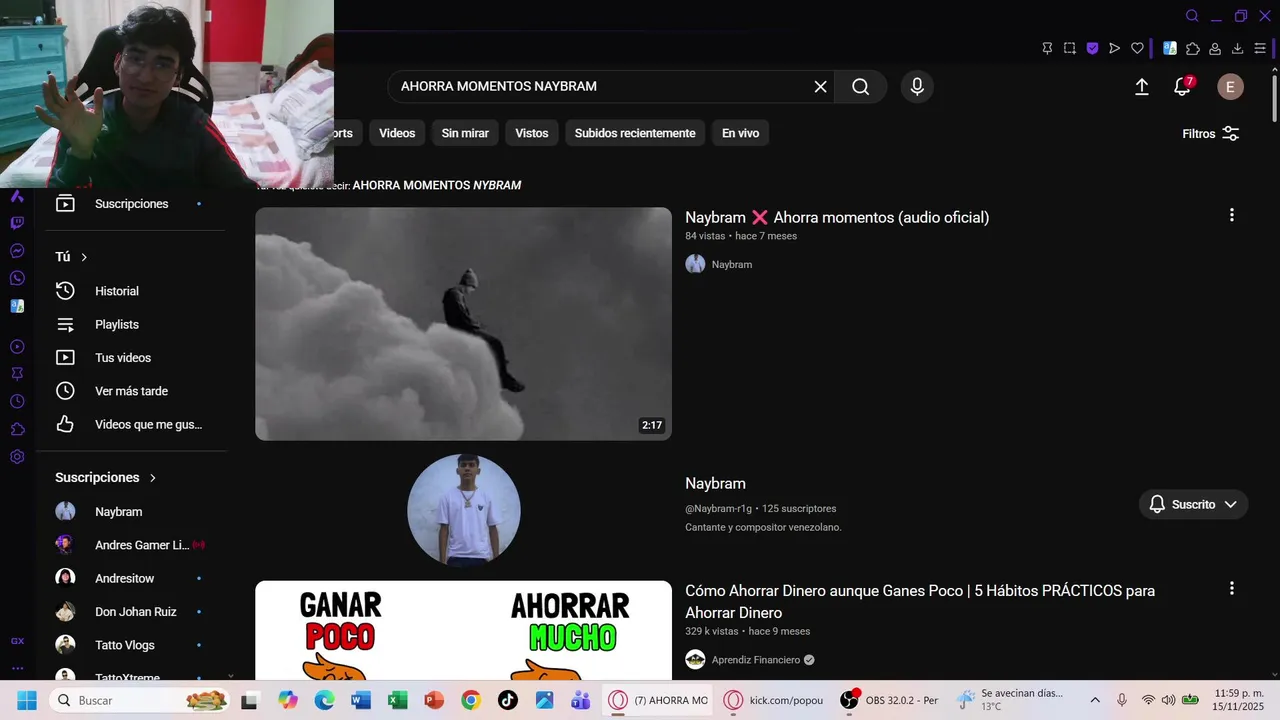The width and height of the screenshot is (1280, 720).
Task: Open the notifications bell with 7 badge
Action: pos(1182,87)
